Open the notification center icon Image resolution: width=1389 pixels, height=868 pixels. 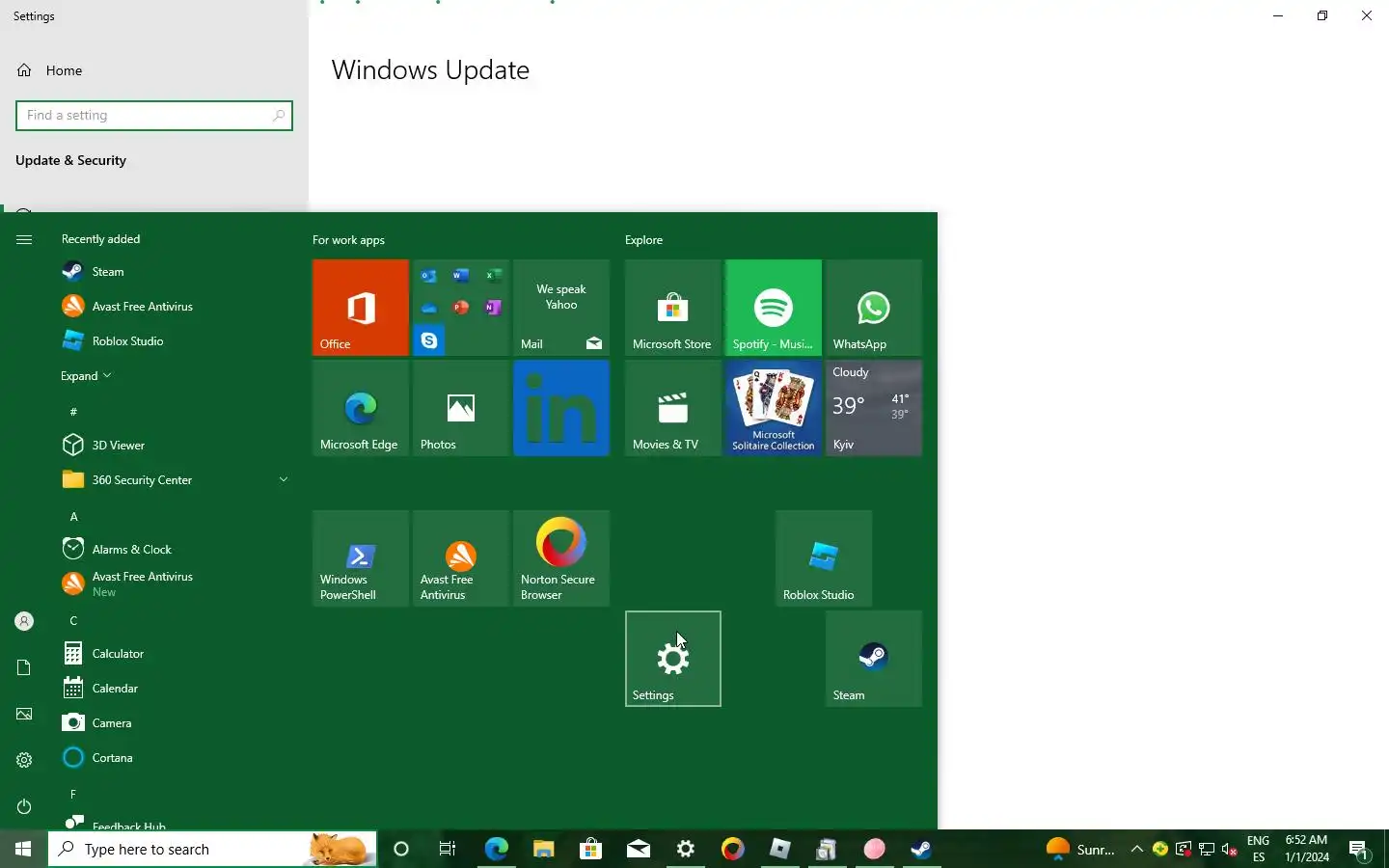pyautogui.click(x=1359, y=851)
